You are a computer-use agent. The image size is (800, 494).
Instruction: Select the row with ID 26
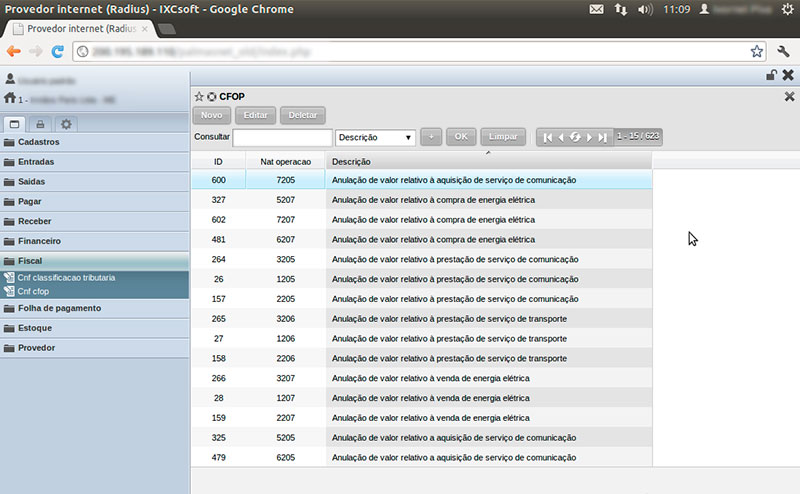coord(422,279)
